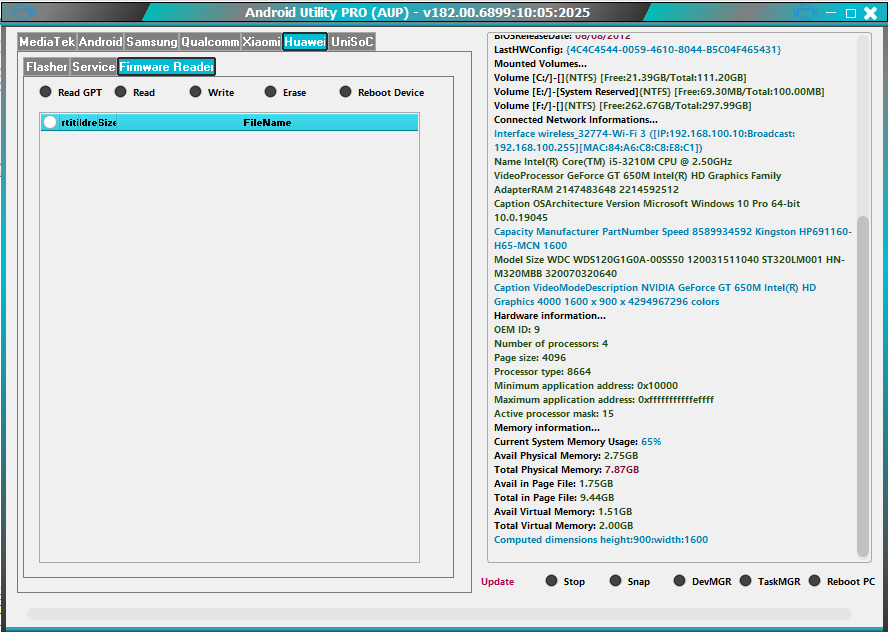Open the Samsung tab
Viewport: 889px width, 632px height.
151,42
